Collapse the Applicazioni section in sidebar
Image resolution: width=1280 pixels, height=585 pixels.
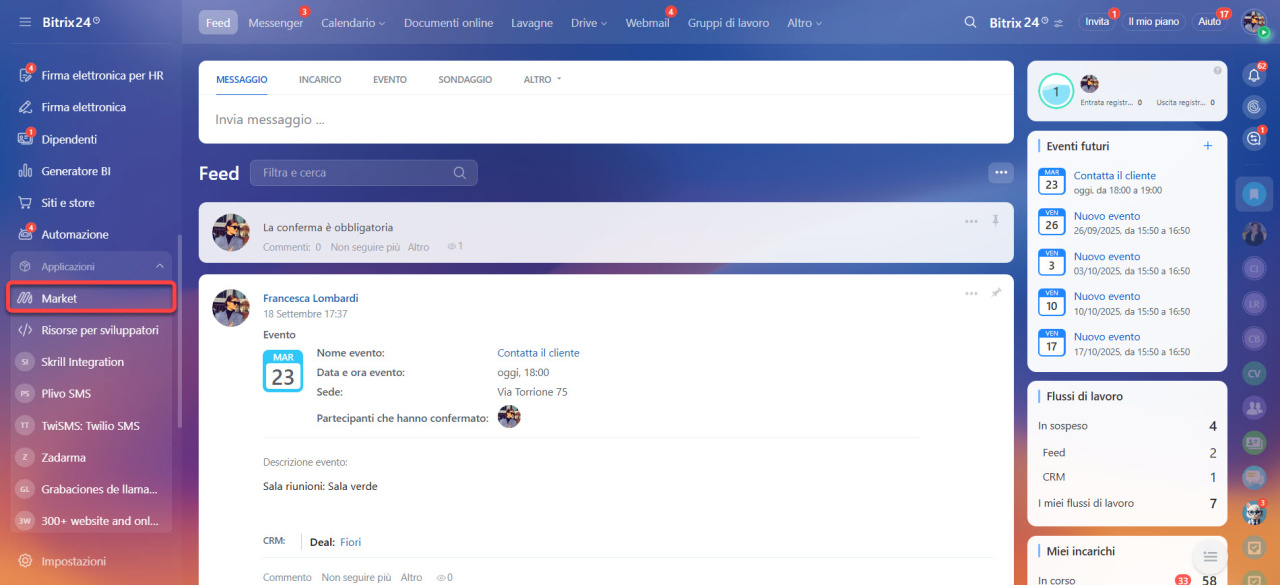click(160, 267)
